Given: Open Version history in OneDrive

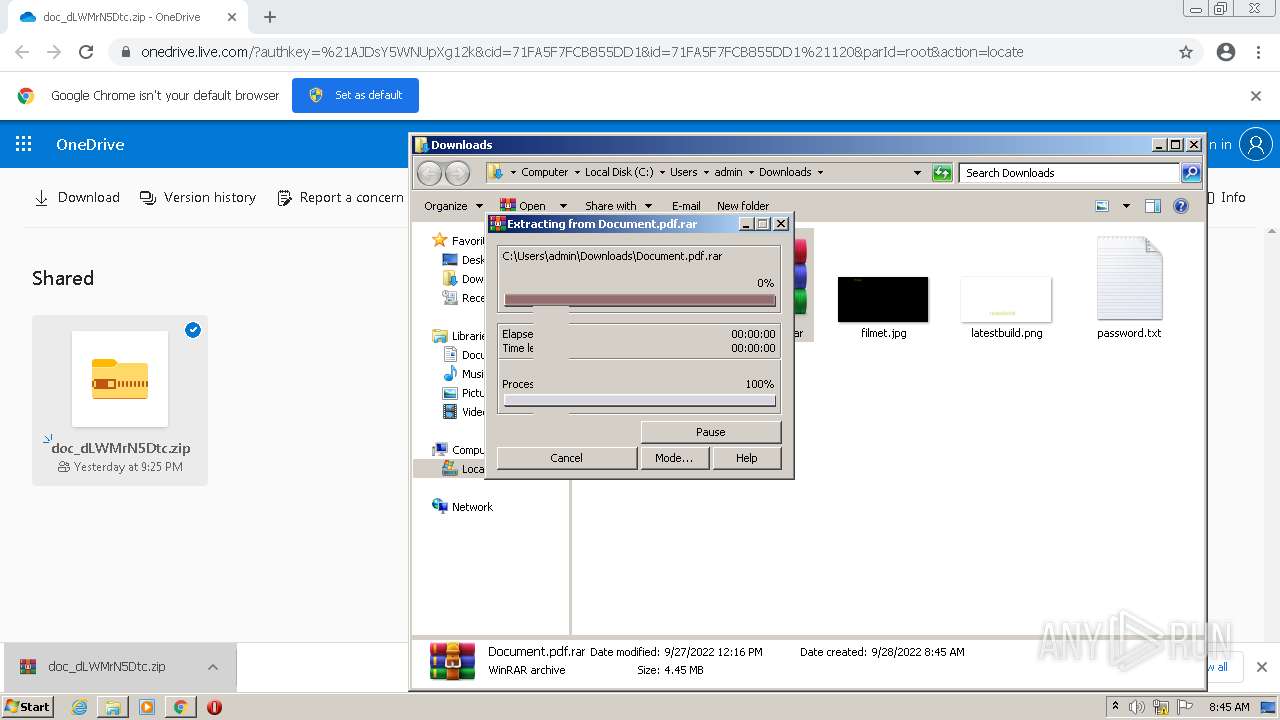Looking at the screenshot, I should [x=198, y=198].
